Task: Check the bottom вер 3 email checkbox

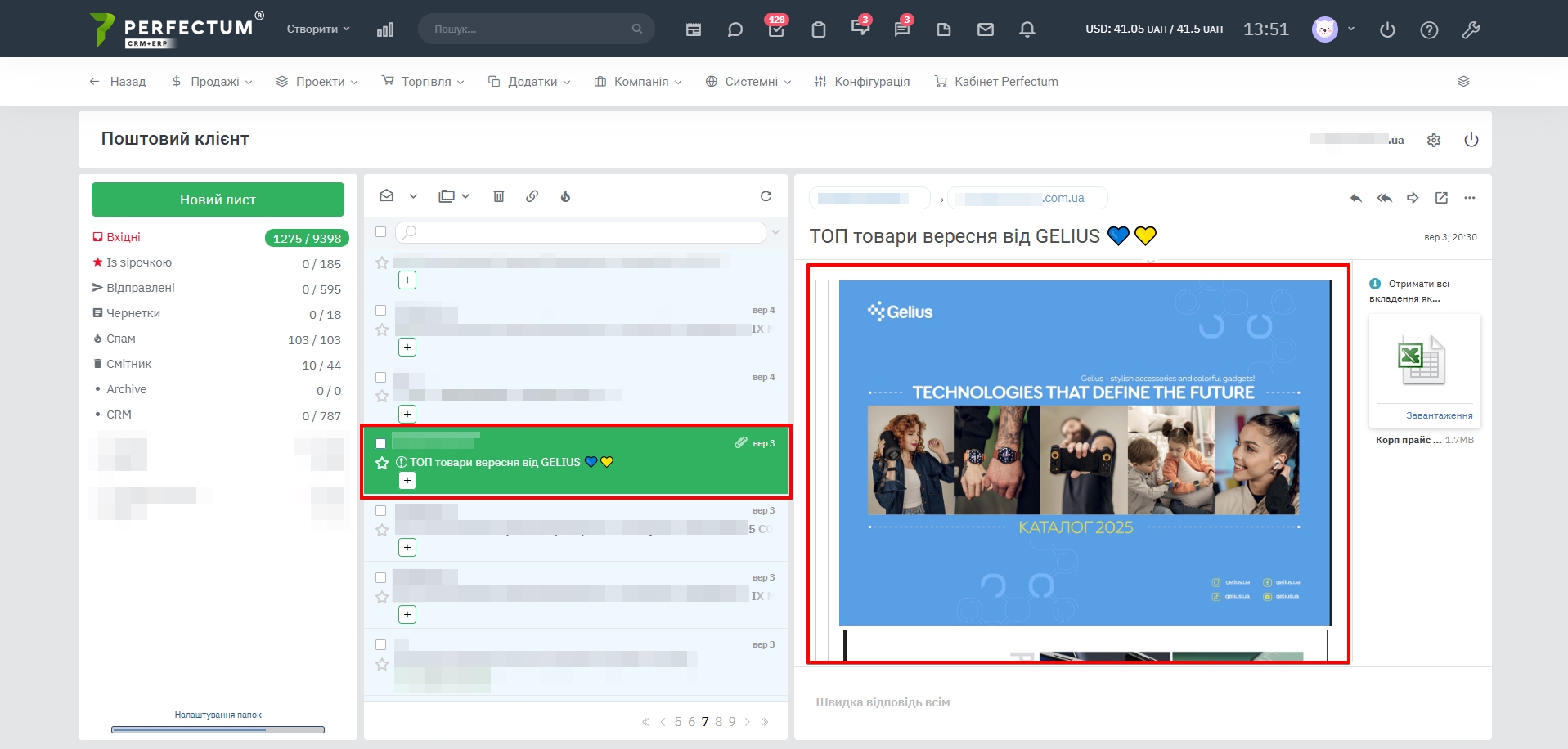Action: point(380,645)
